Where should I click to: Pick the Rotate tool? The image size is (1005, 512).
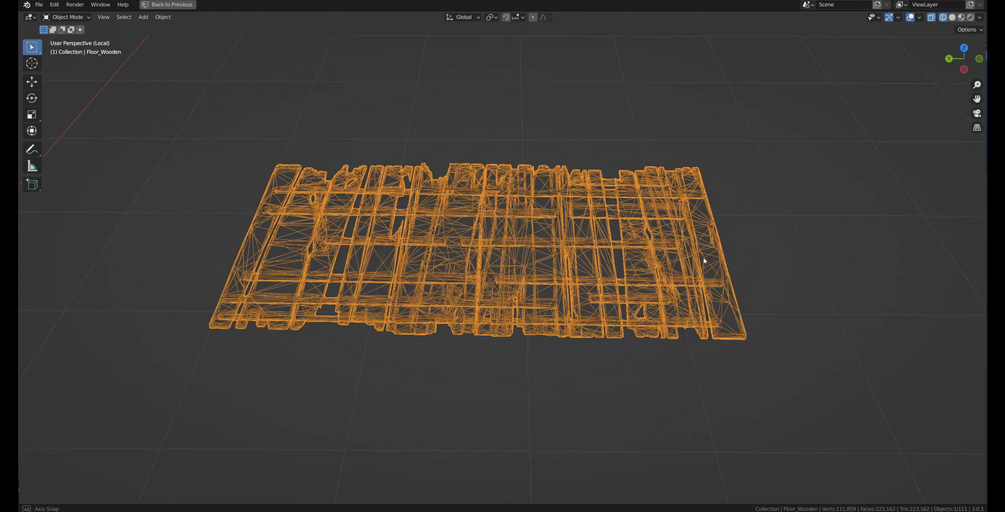(31, 98)
